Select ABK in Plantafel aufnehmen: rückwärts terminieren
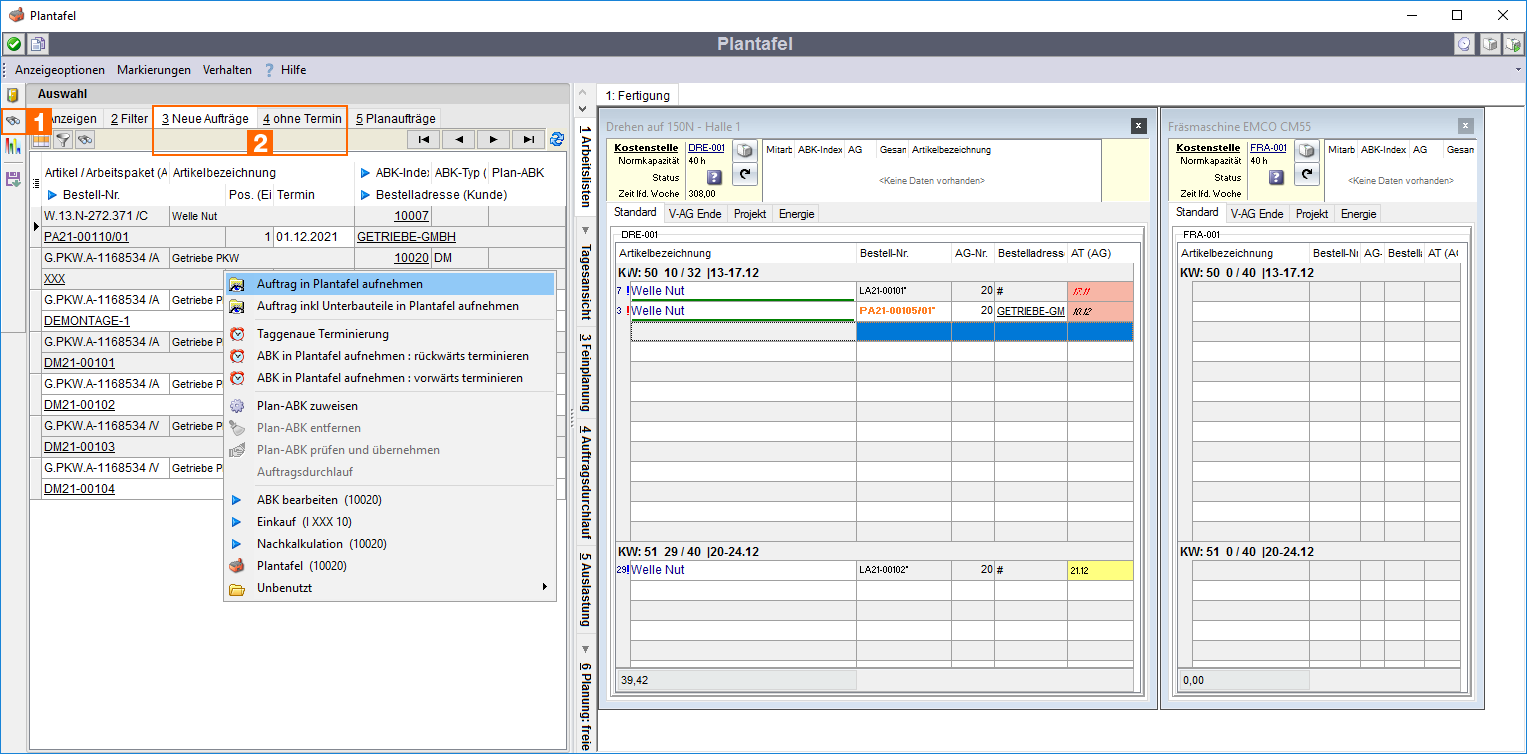 (390, 356)
